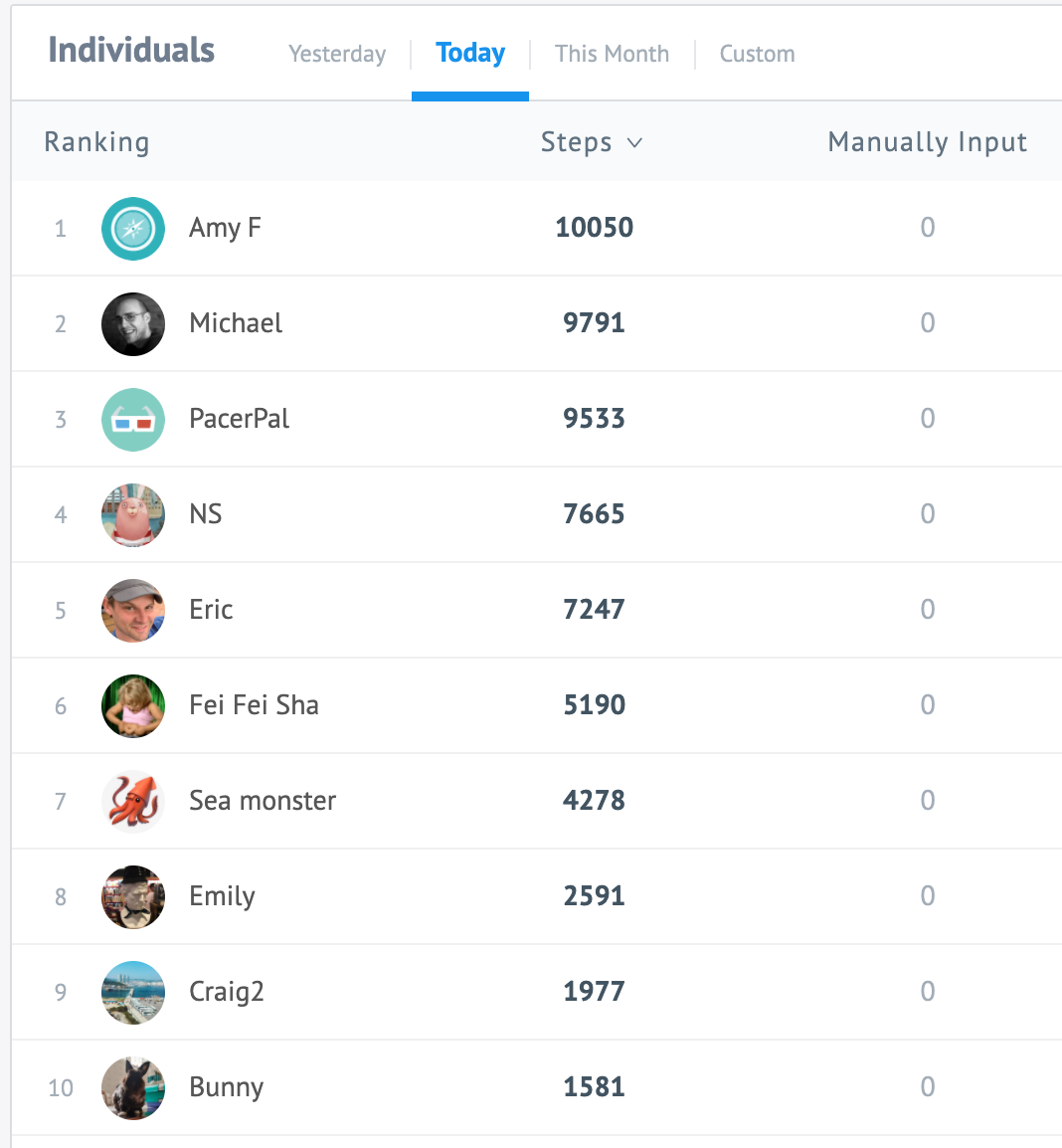Viewport: 1062px width, 1148px height.
Task: Sort by the Steps column header
Action: point(576,142)
